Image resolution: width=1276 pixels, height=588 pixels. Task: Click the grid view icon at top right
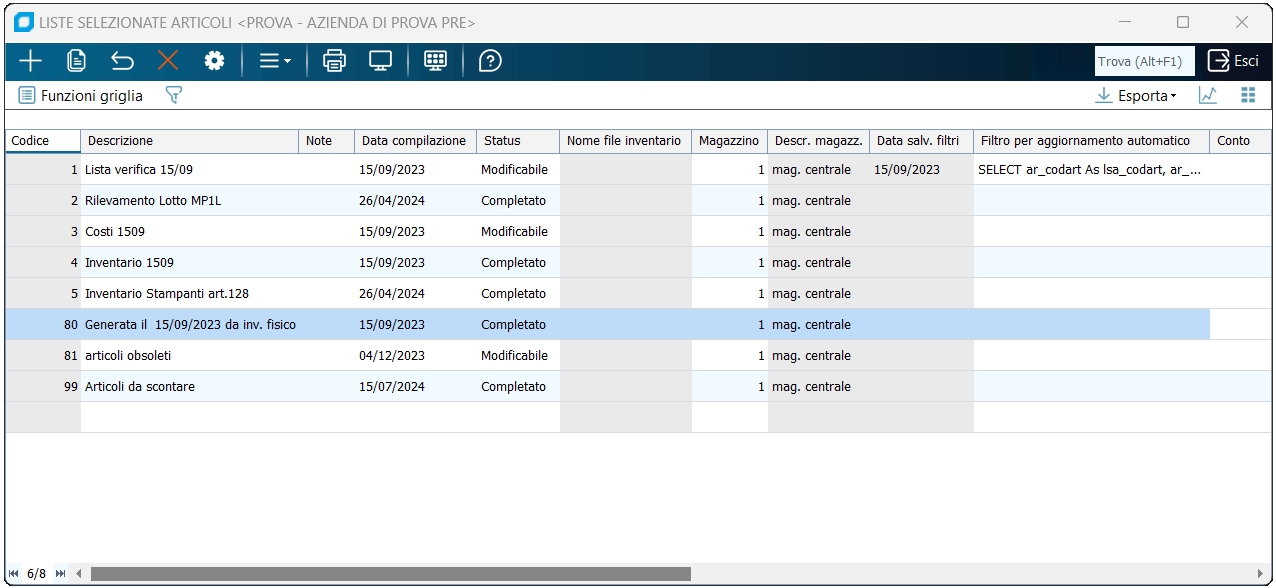(x=1248, y=96)
